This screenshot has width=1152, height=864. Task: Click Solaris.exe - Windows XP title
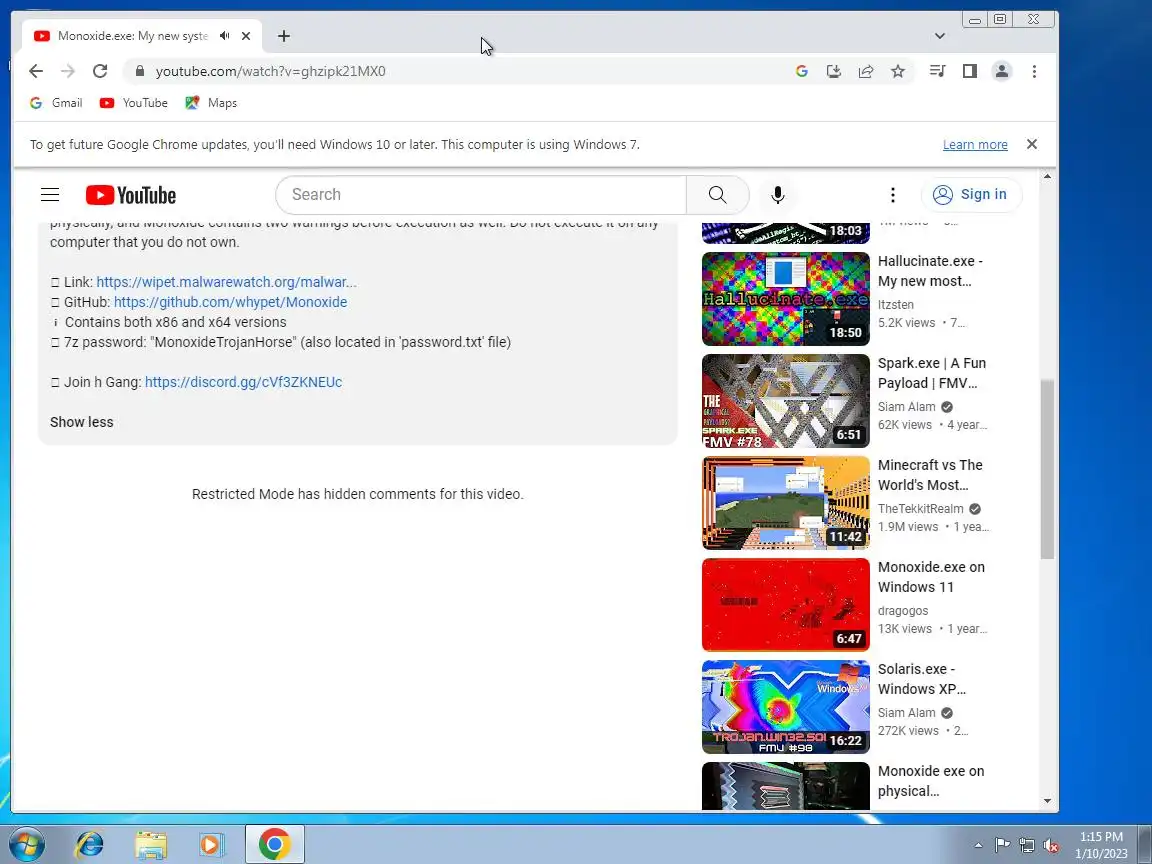[922, 680]
